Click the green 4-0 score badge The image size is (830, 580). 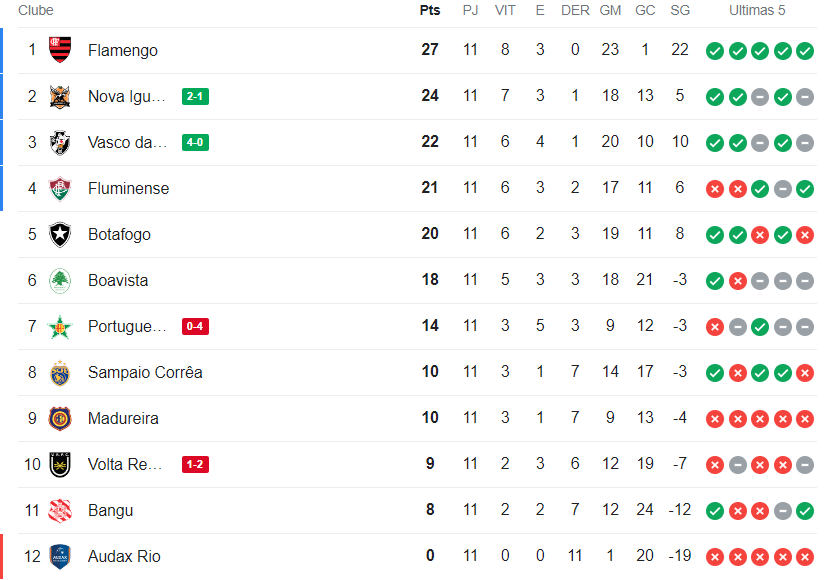[195, 142]
